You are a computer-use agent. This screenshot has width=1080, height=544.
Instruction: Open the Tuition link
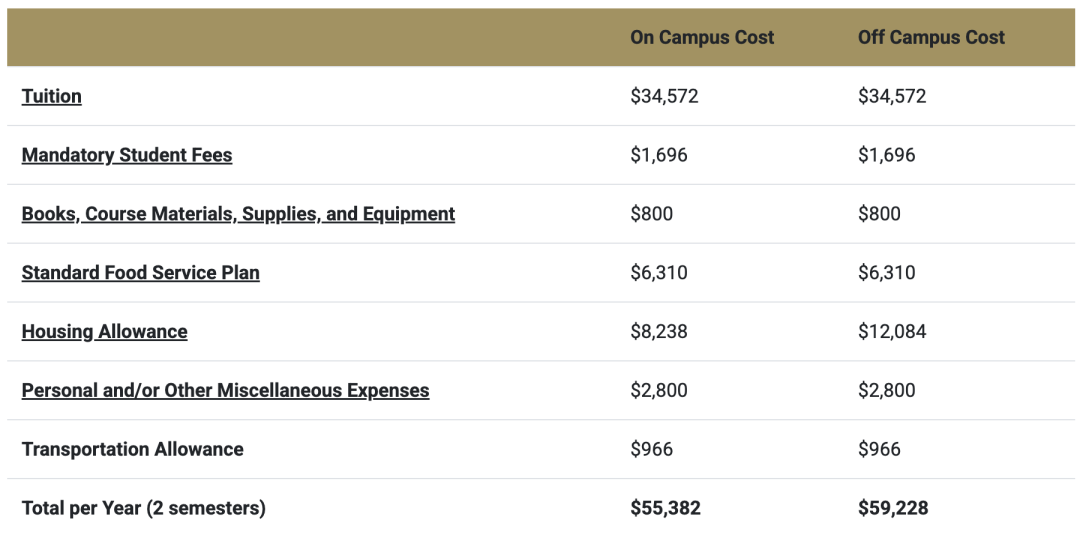pyautogui.click(x=52, y=96)
